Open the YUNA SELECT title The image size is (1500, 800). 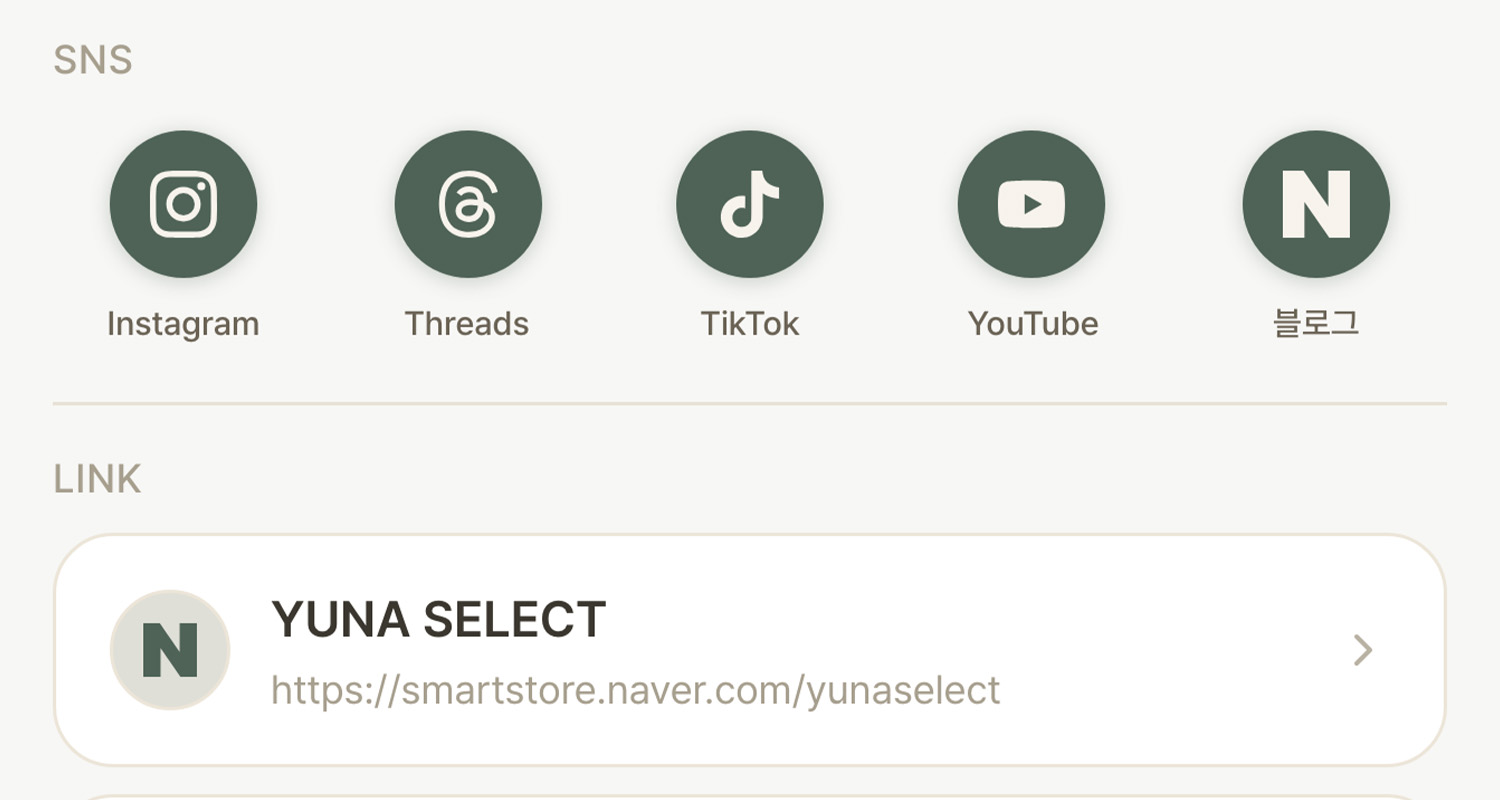(x=439, y=620)
